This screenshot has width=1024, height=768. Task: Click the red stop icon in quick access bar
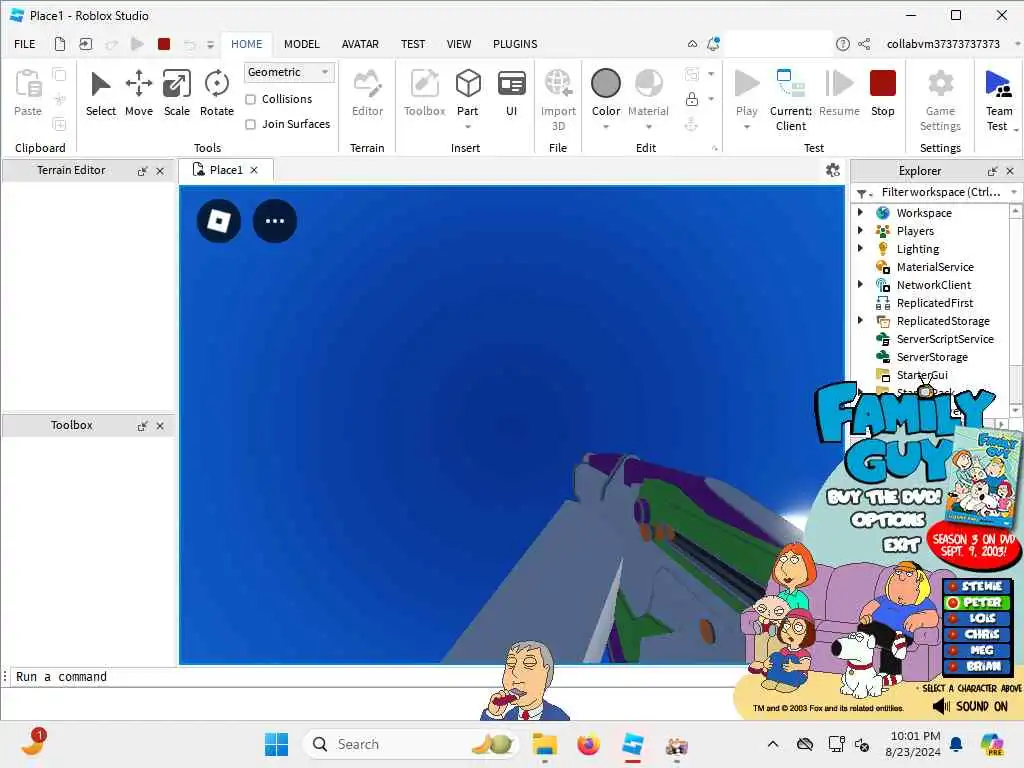click(x=164, y=44)
